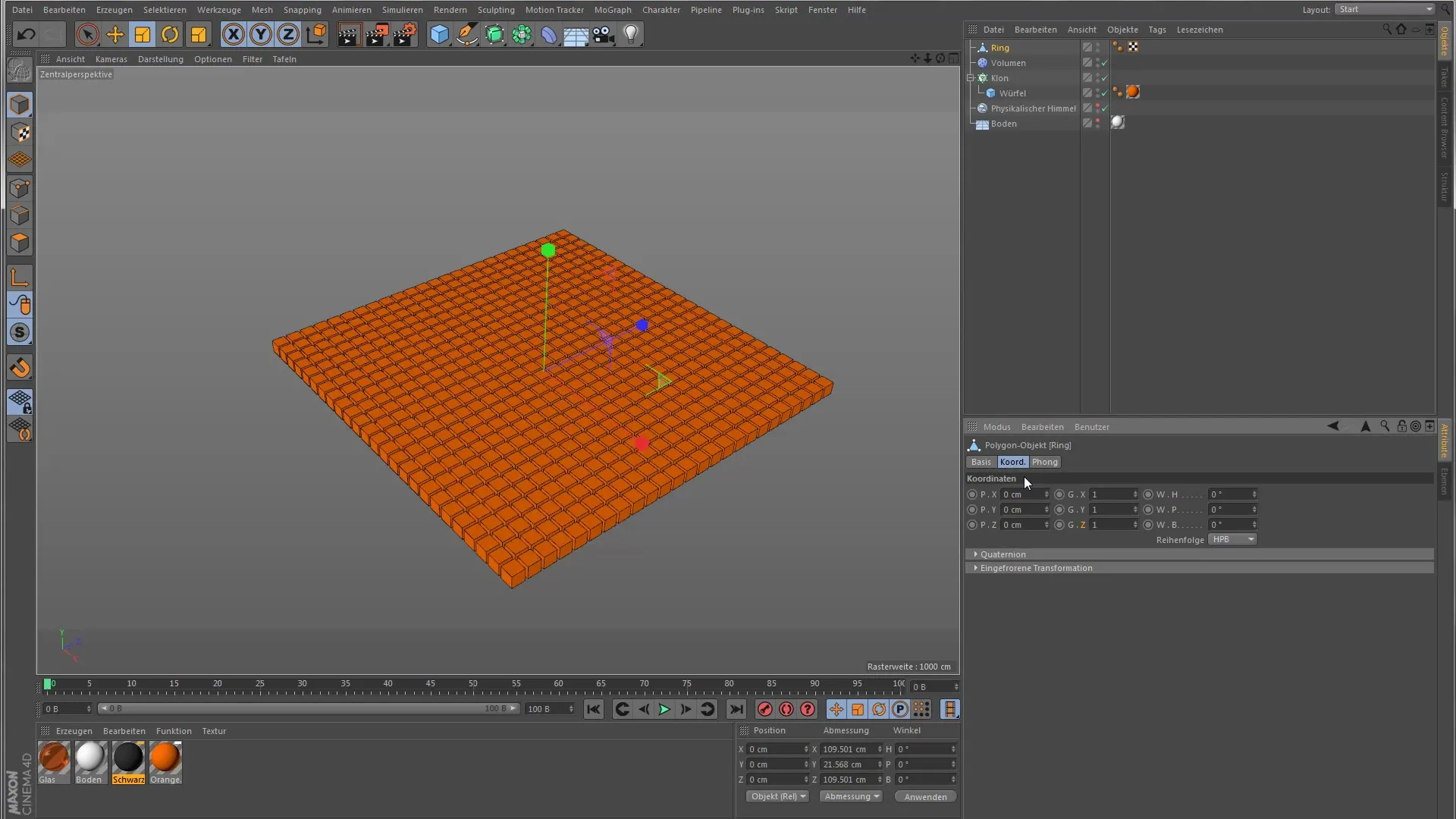
Task: Collapse the Klon object tree
Action: click(971, 78)
